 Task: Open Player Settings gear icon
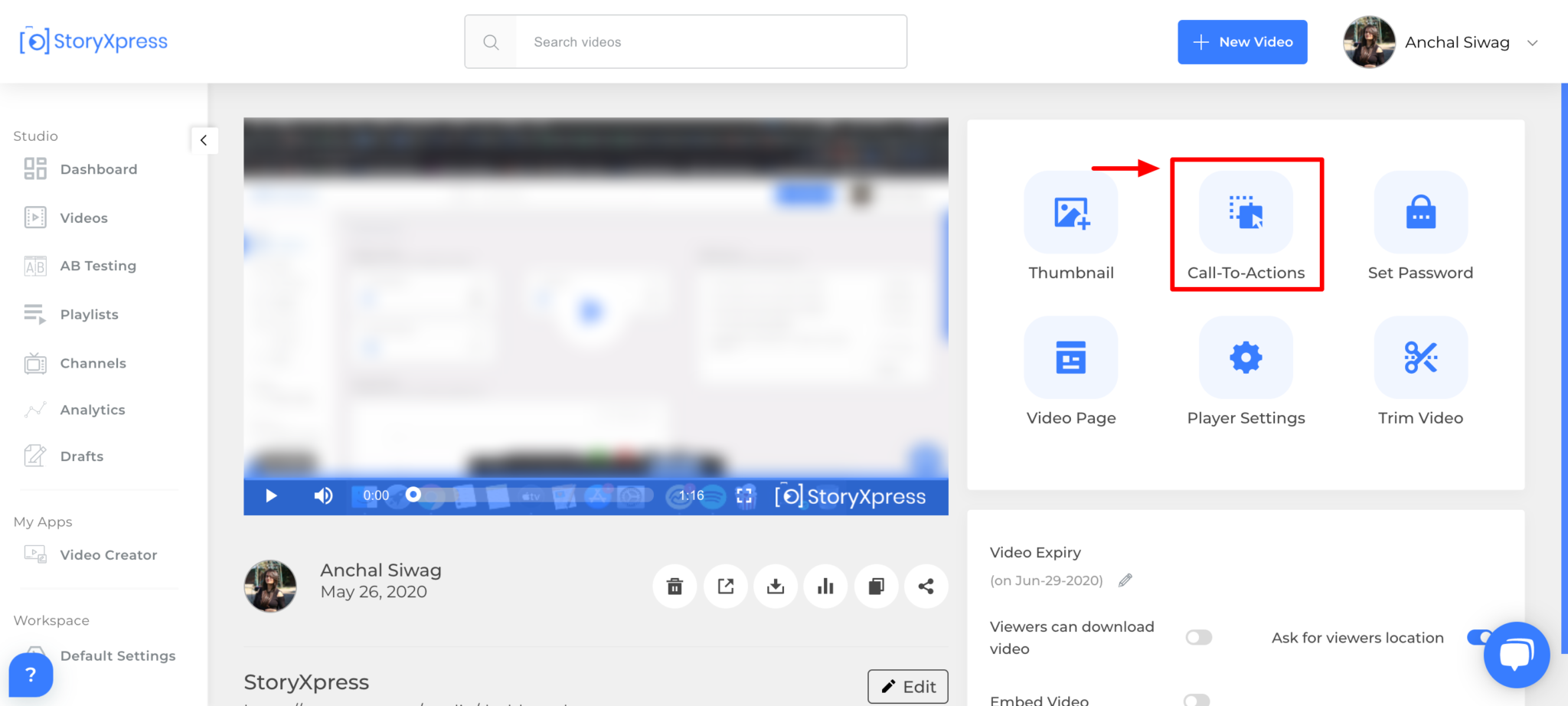click(x=1246, y=358)
